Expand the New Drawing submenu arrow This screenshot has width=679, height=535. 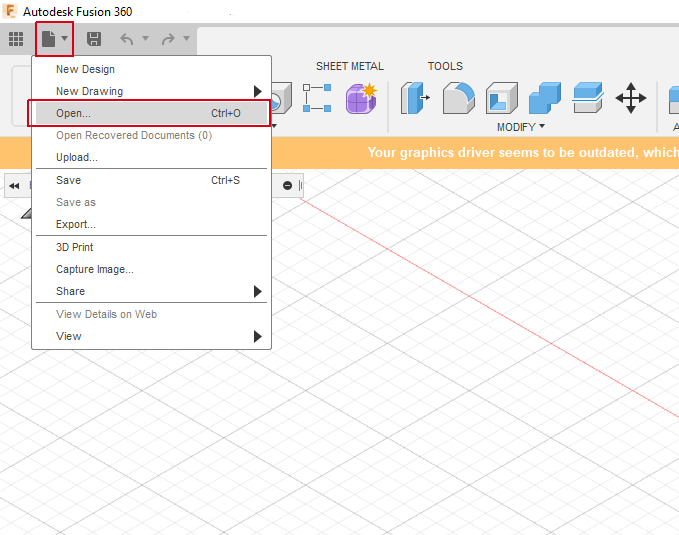(x=258, y=91)
